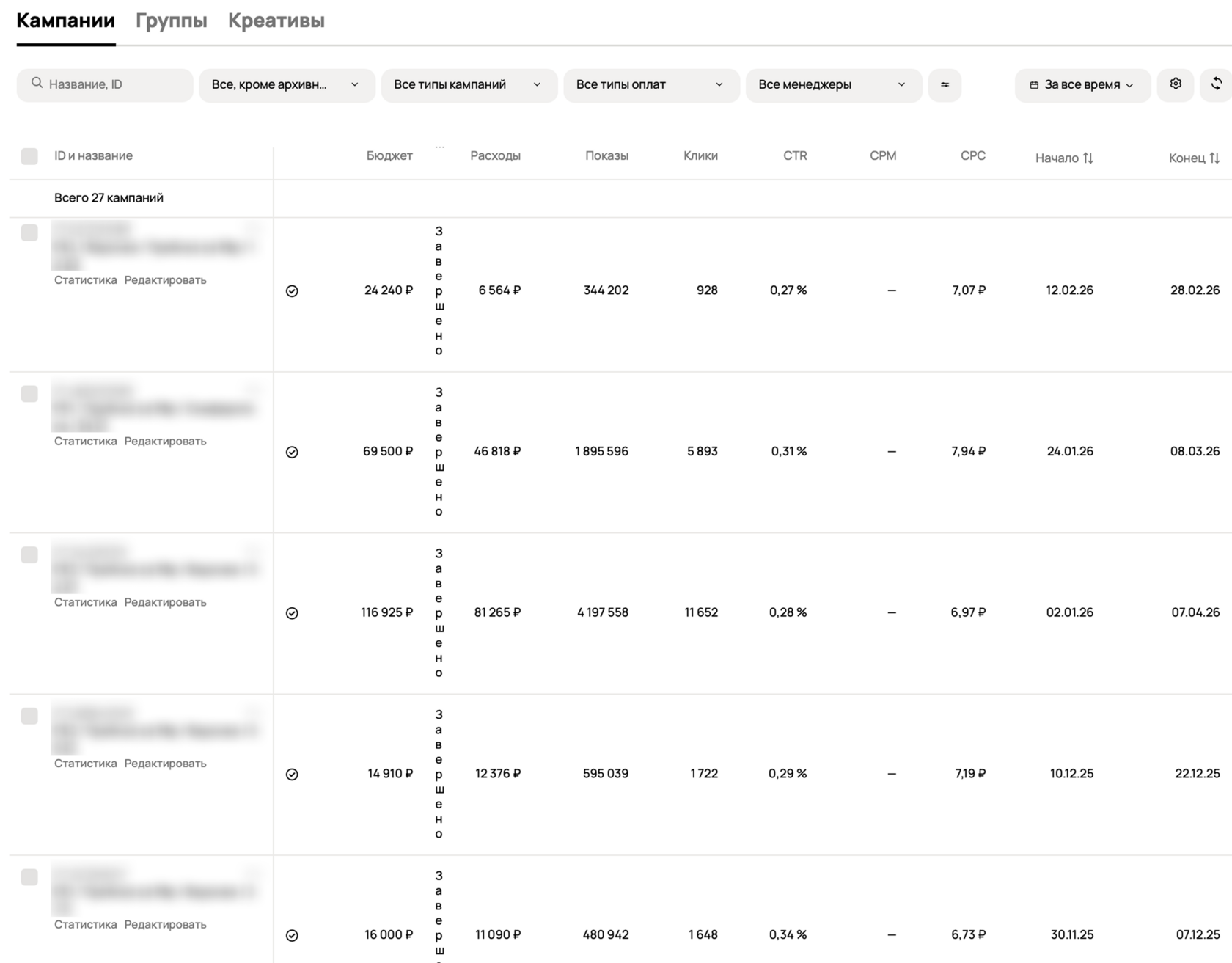Click completed status icon in 116 925 ₽ row
This screenshot has height=963, width=1232.
pyautogui.click(x=292, y=614)
